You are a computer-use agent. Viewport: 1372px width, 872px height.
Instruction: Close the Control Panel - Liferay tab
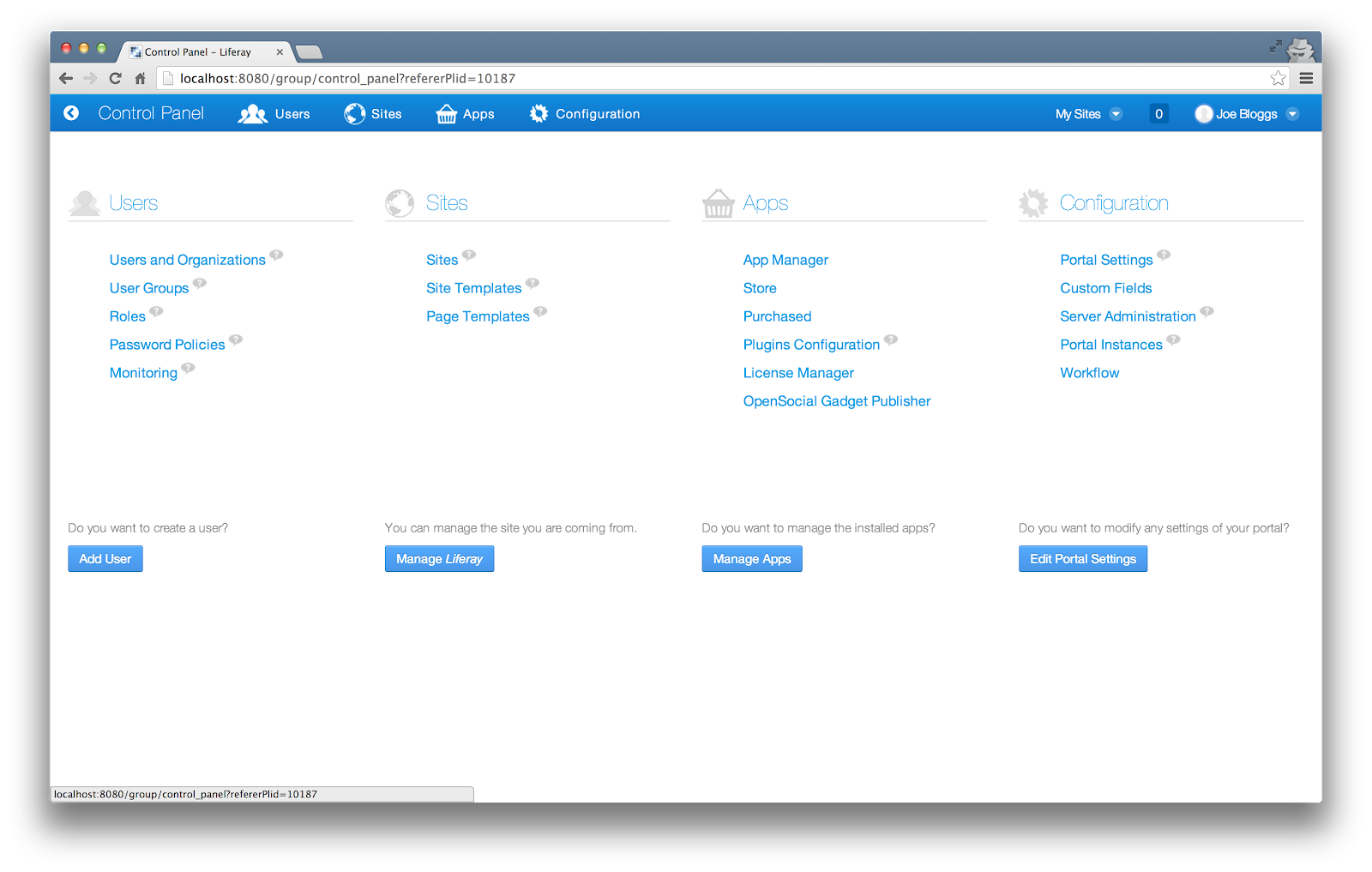(280, 52)
